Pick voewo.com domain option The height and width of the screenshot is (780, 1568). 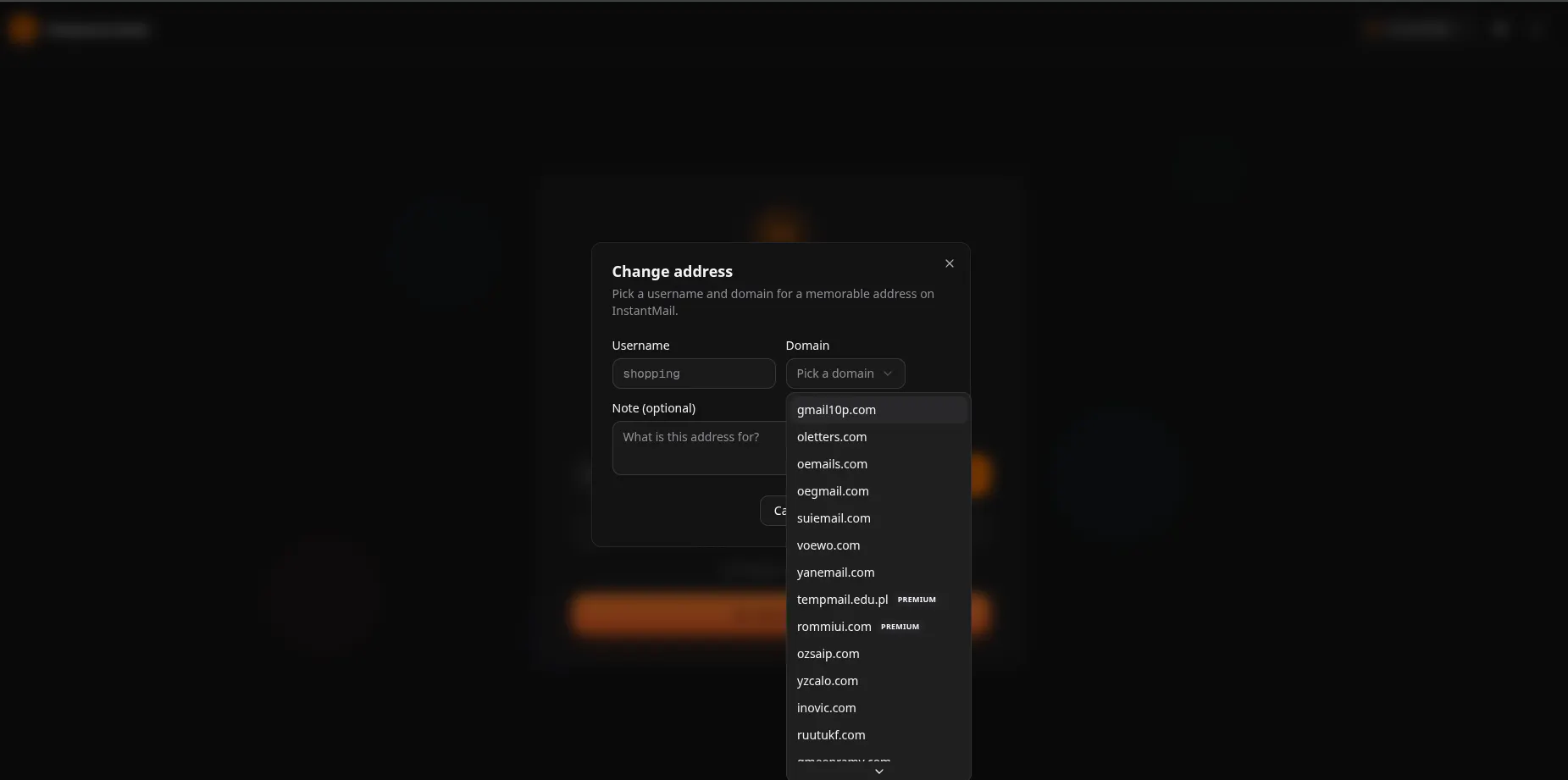[x=878, y=545]
